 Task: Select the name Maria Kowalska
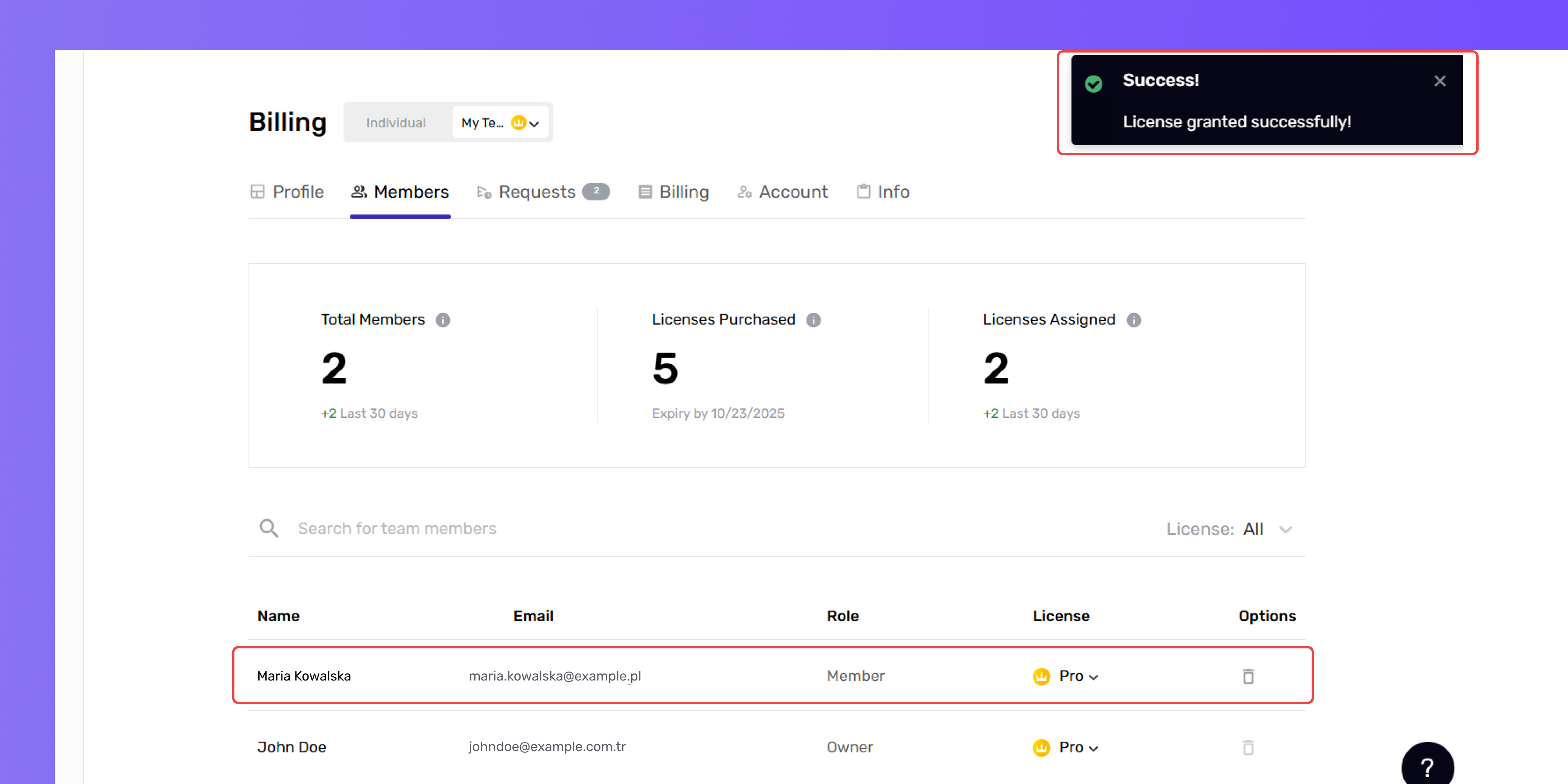304,676
